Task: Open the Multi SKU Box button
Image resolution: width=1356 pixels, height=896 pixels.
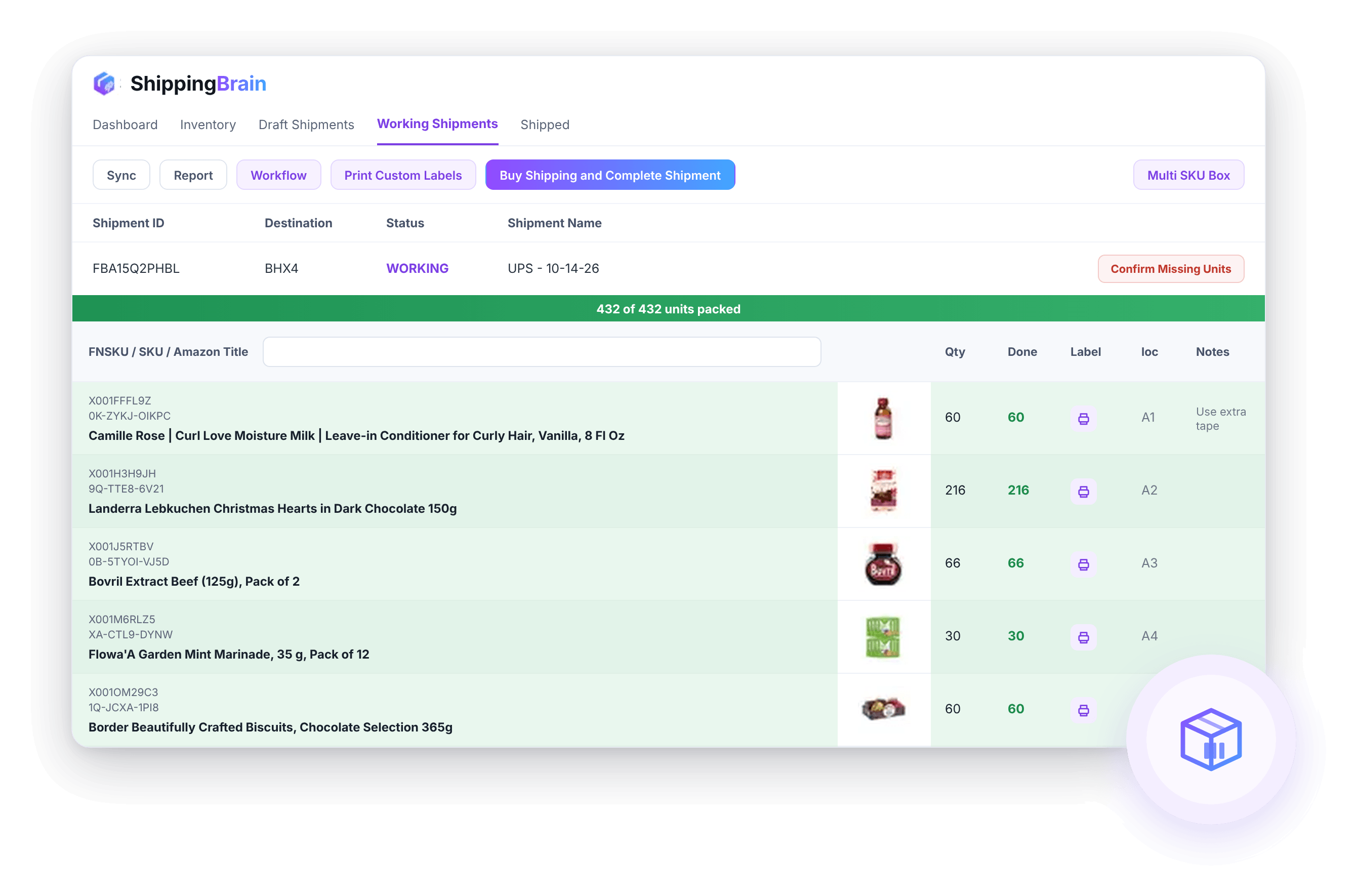Action: click(x=1188, y=175)
